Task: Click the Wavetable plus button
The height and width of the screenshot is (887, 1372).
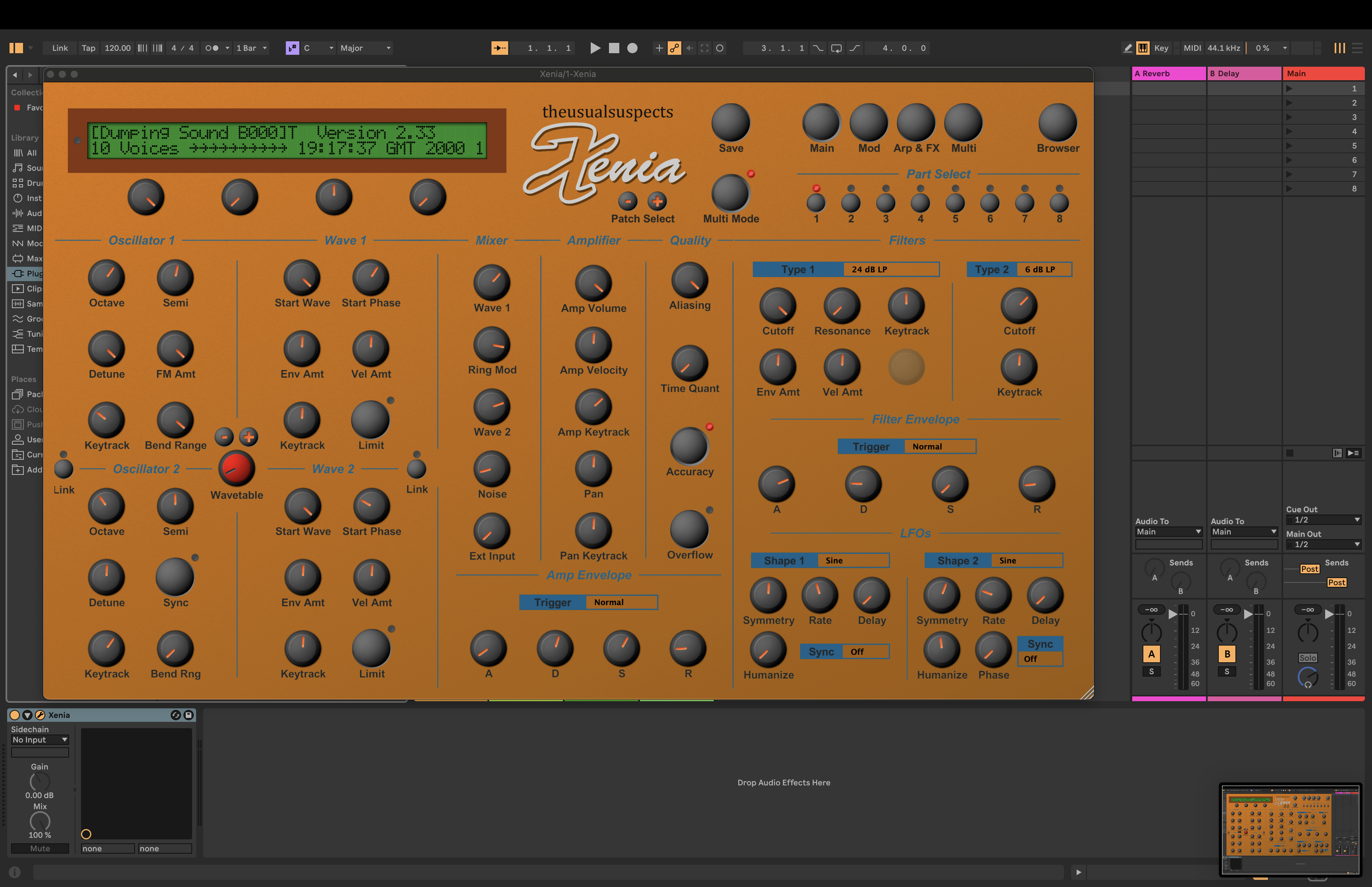Action: click(249, 437)
